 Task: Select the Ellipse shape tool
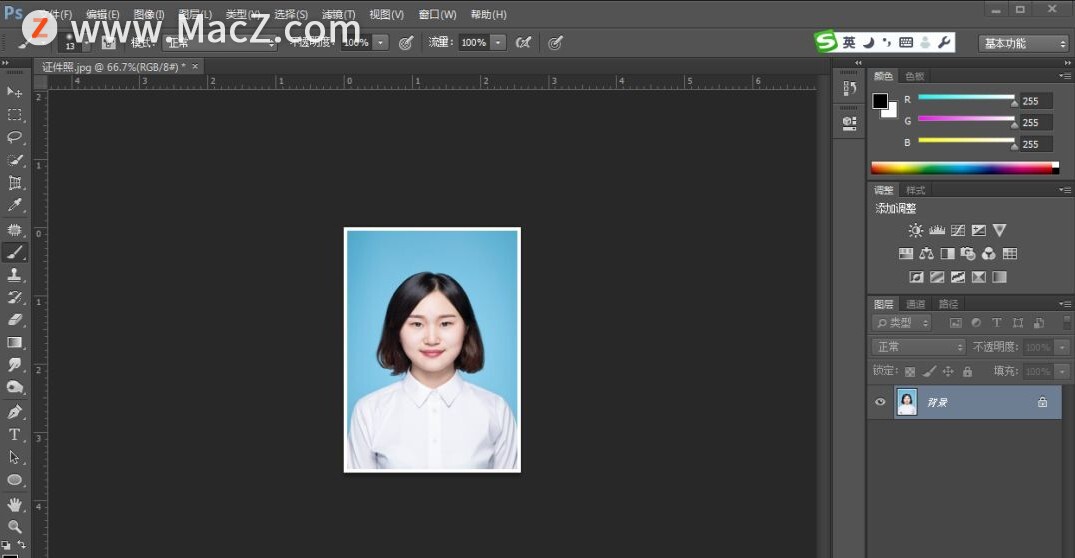tap(14, 480)
